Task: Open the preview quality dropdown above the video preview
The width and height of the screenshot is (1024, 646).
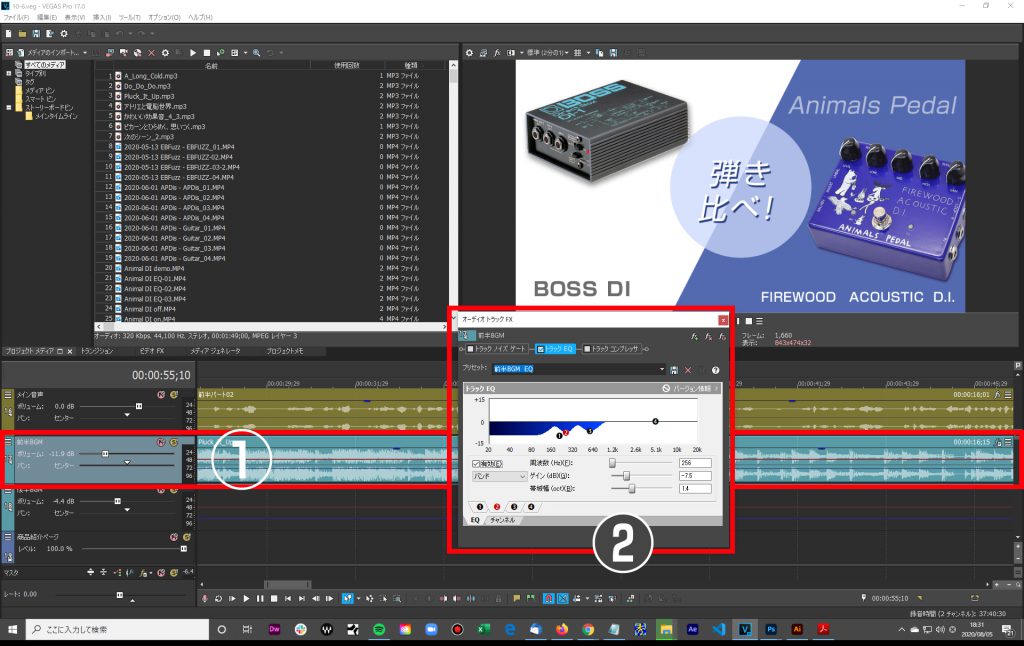Action: [548, 53]
